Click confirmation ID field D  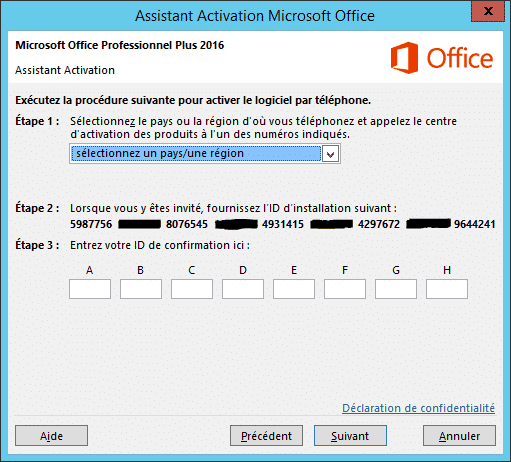(x=243, y=289)
